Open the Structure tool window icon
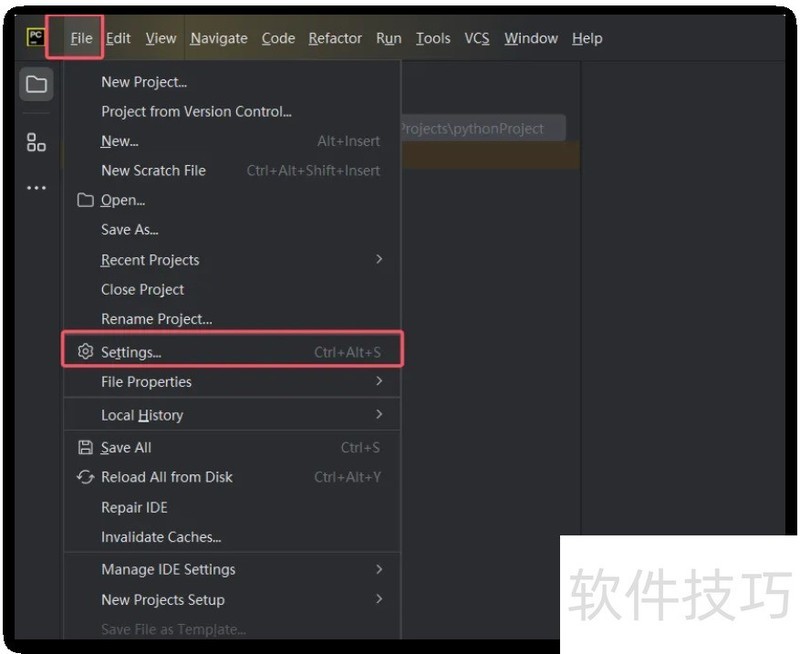This screenshot has width=800, height=654. [36, 142]
